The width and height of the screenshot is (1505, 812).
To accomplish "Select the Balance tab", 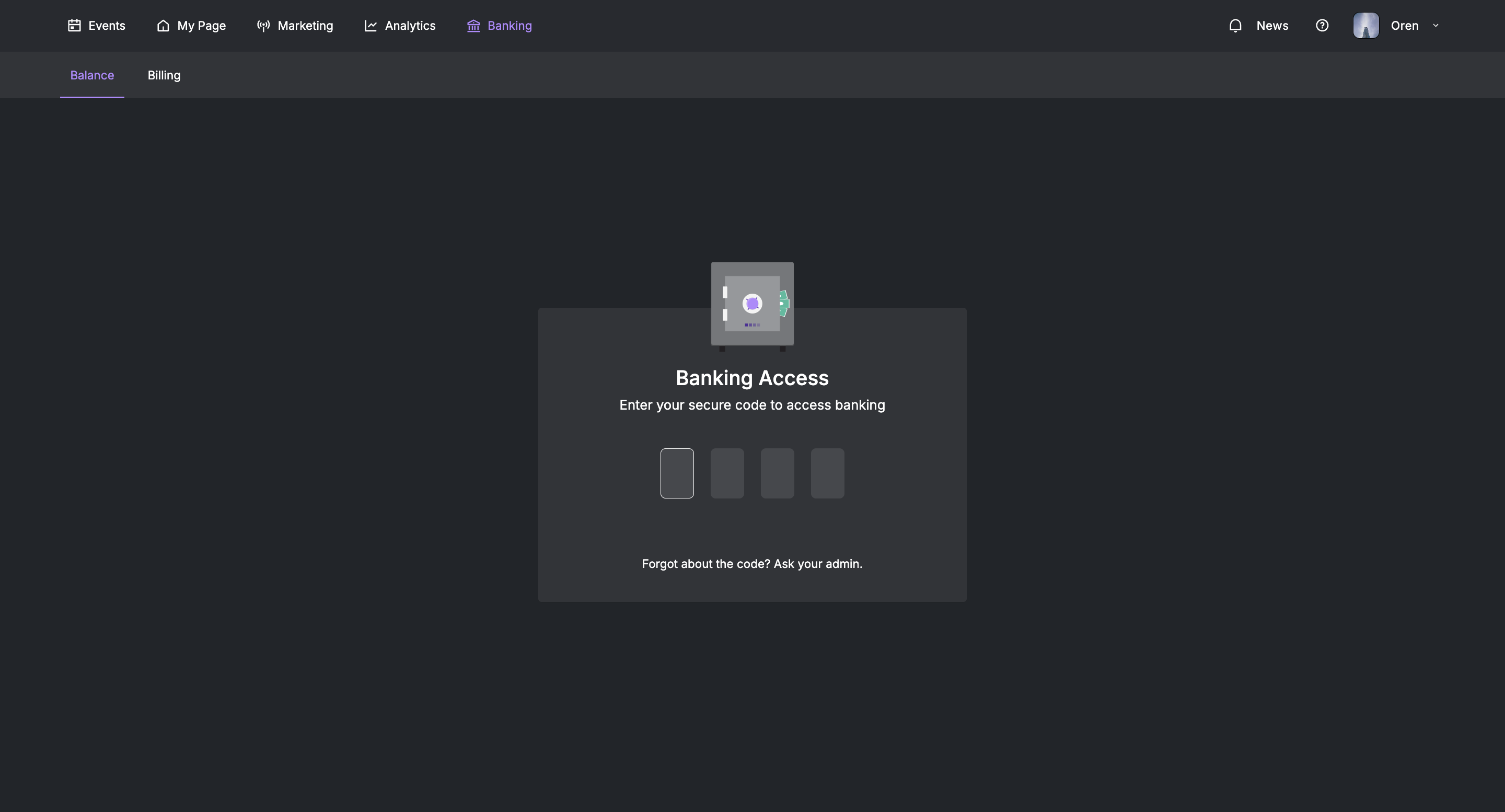I will click(x=92, y=75).
